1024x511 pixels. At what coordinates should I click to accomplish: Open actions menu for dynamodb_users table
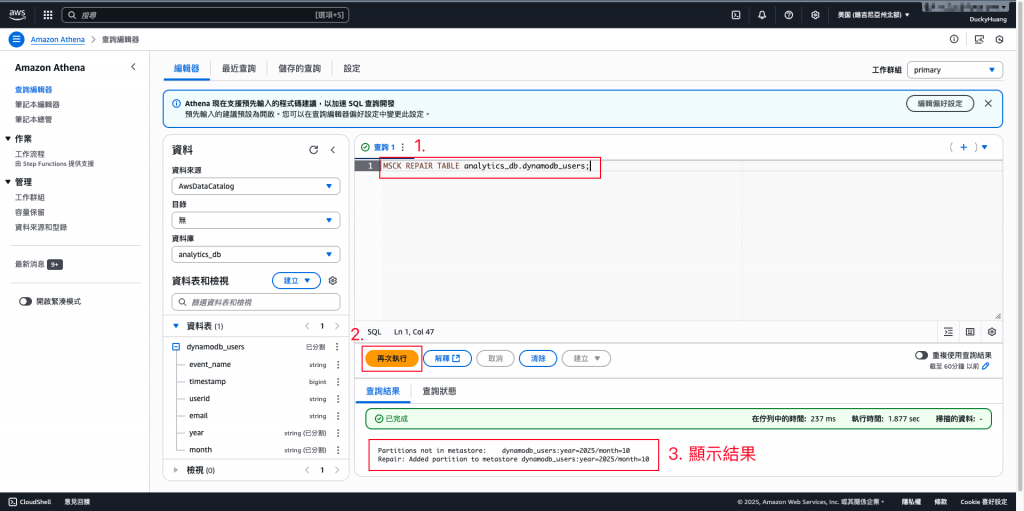(x=337, y=346)
